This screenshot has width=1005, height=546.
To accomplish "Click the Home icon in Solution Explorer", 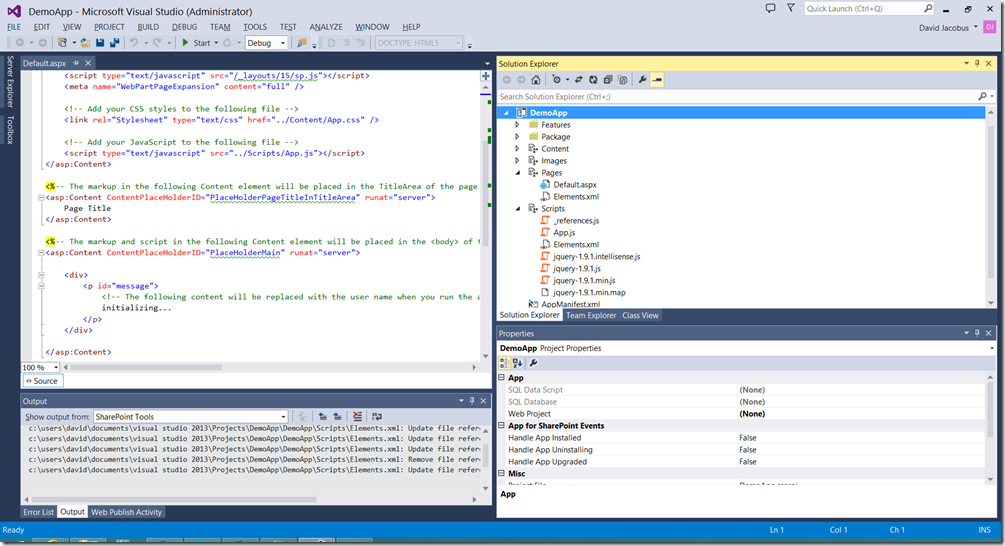I will (536, 79).
